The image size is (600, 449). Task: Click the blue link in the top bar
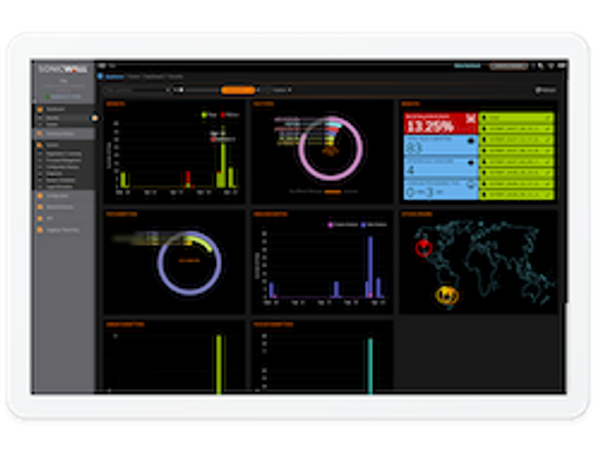(467, 66)
